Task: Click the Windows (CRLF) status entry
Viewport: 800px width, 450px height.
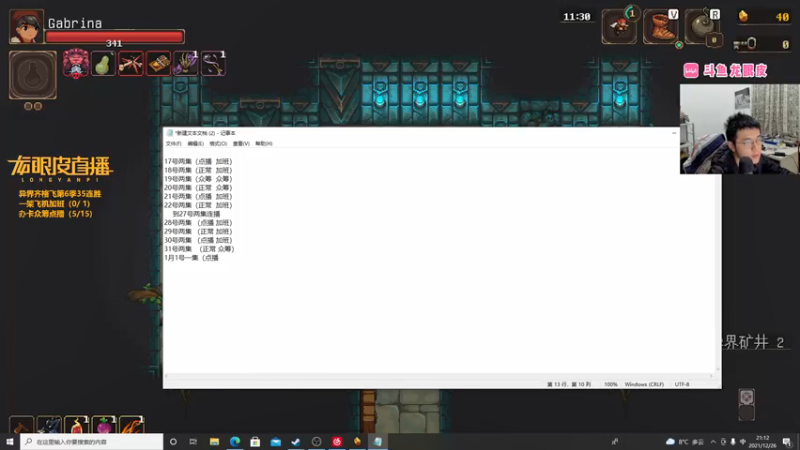Action: point(644,384)
